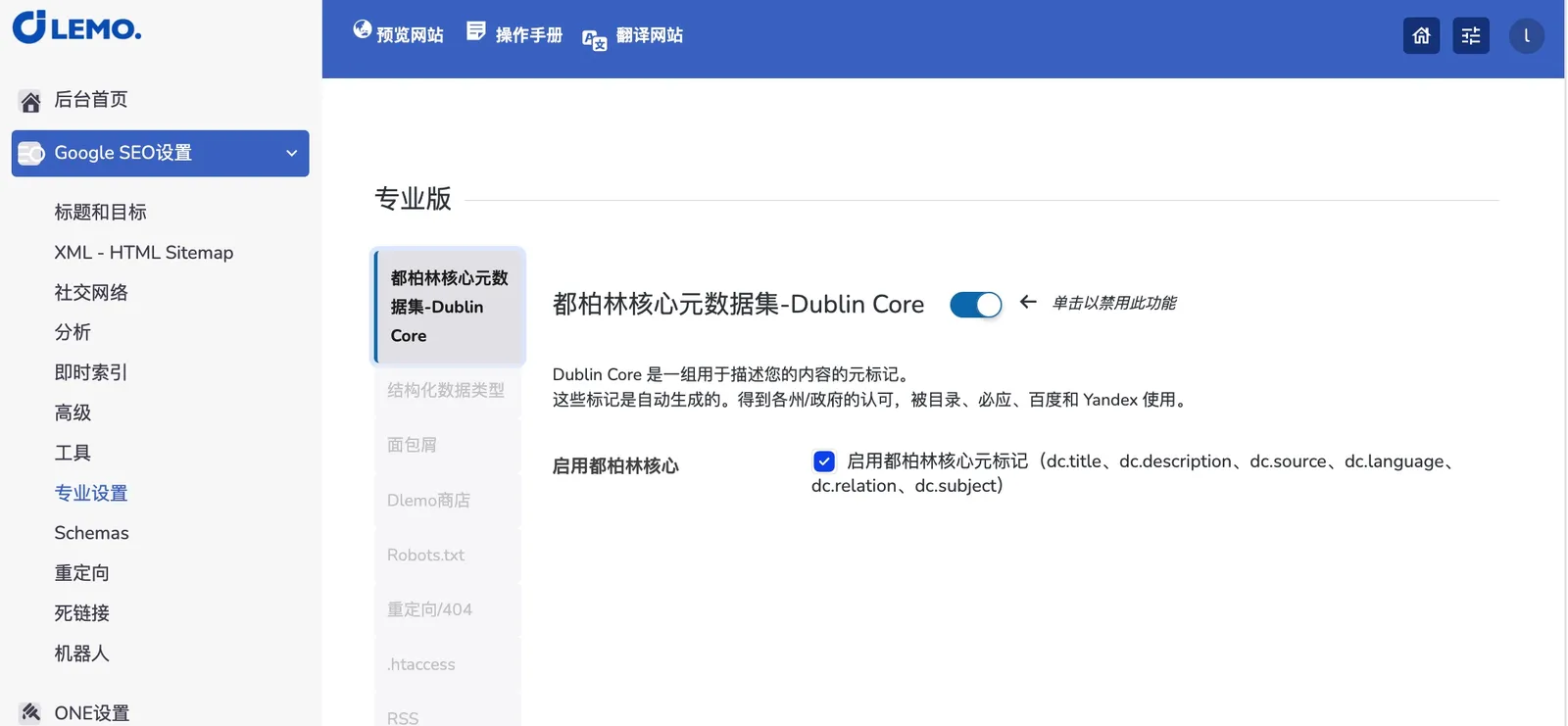Image resolution: width=1568 pixels, height=726 pixels.
Task: Click the ONE设置 tools icon
Action: 30,712
